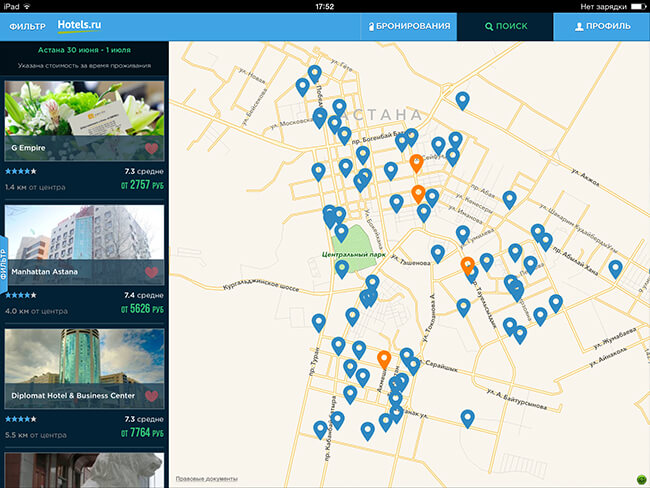Select the orange pin near пр. Тауелсыздык
The image size is (650, 488).
[x=467, y=265]
